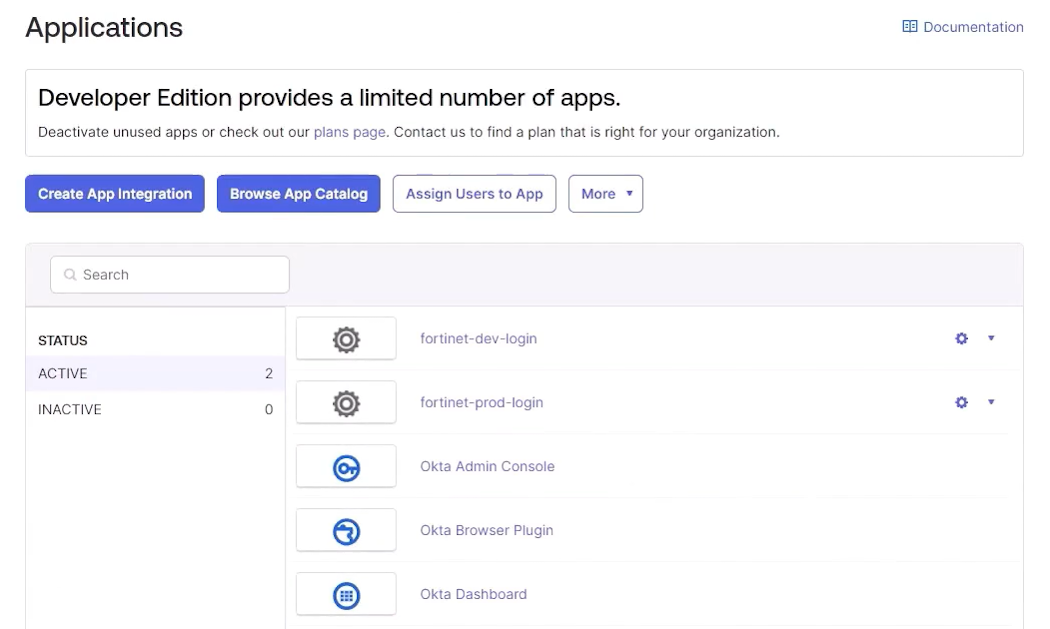The width and height of the screenshot is (1050, 629).
Task: Expand the fortinet-dev-login actions dropdown arrow
Action: tap(991, 338)
